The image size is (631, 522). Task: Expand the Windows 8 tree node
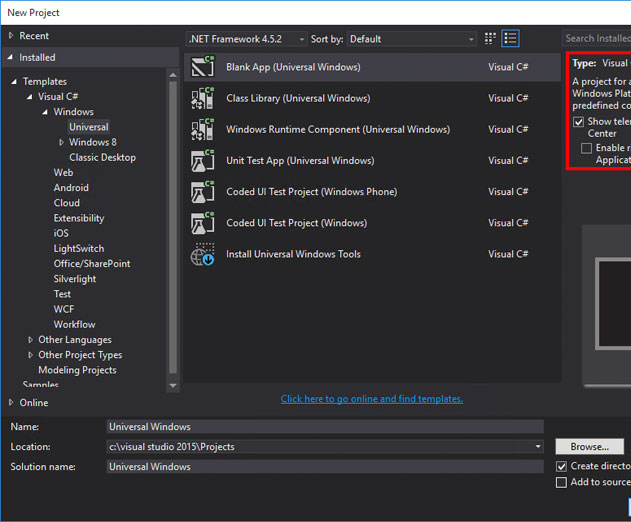61,142
